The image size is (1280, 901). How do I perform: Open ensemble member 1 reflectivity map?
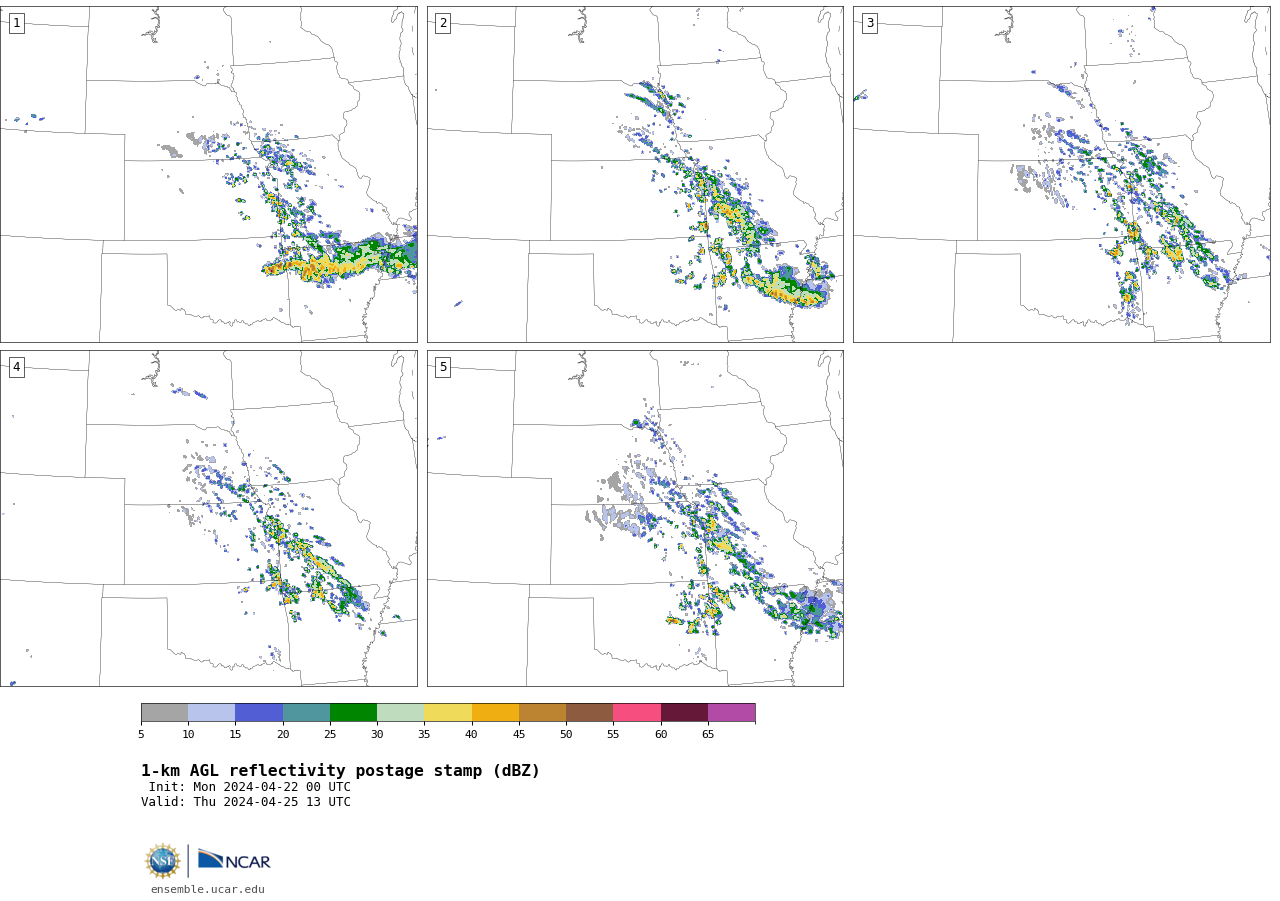[209, 174]
